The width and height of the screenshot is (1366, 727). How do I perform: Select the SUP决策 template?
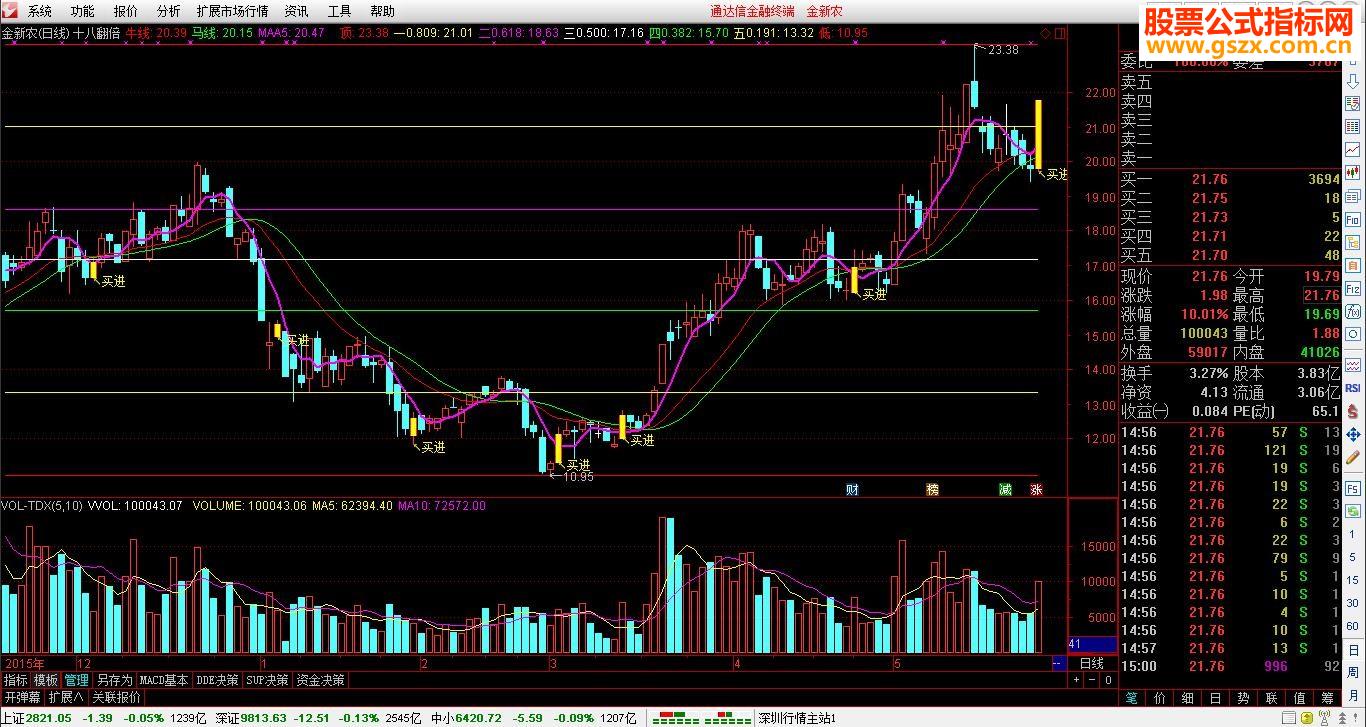(x=267, y=680)
